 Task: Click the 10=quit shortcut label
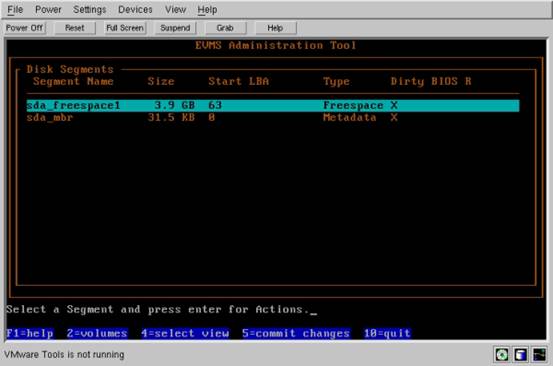pos(387,333)
